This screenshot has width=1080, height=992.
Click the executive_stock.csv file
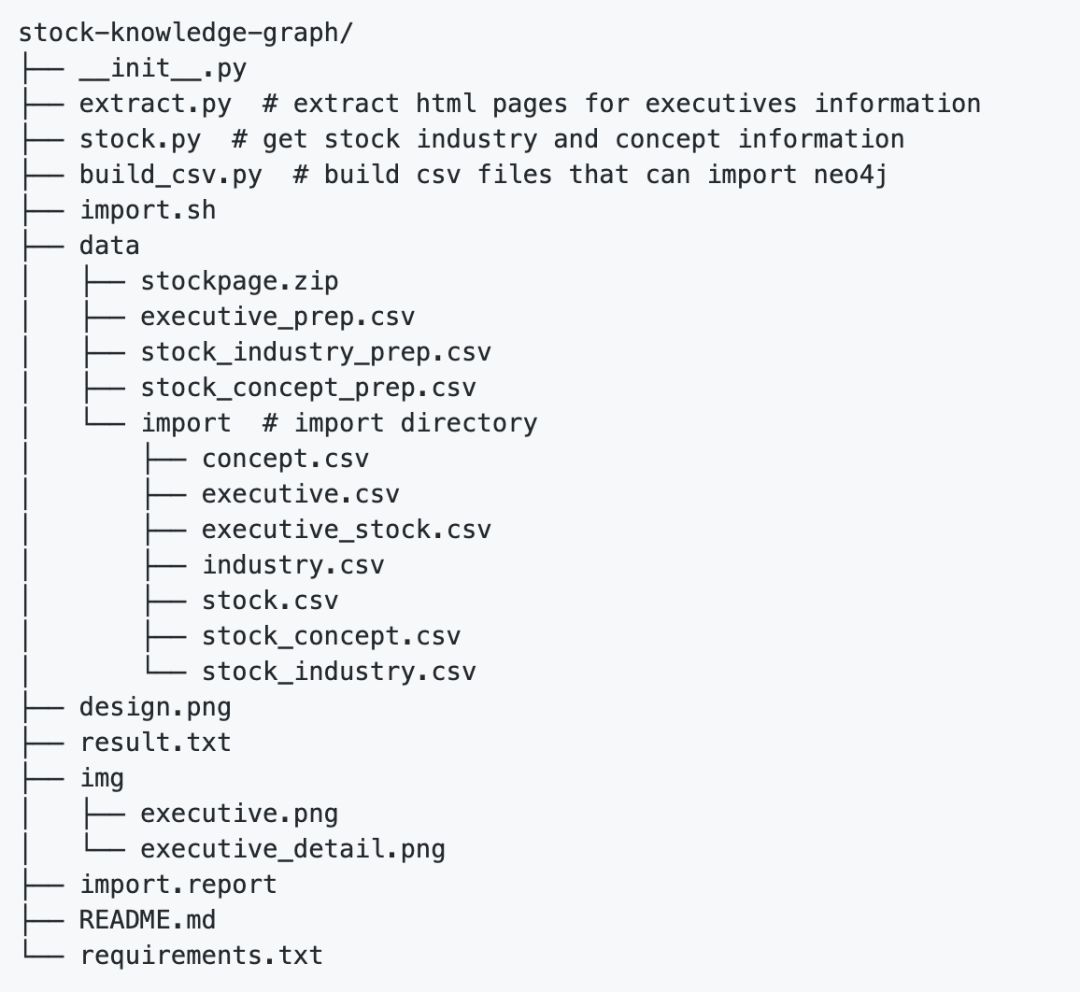(346, 530)
